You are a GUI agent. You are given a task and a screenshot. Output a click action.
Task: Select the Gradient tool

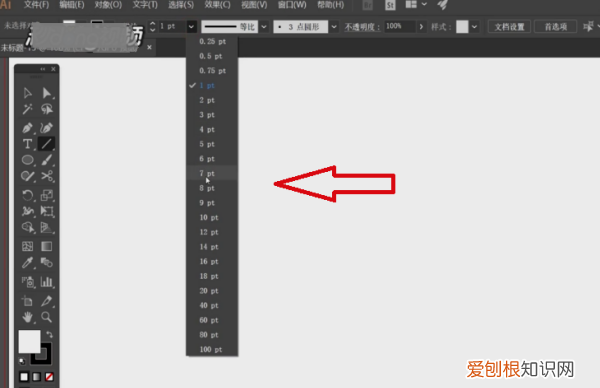click(x=47, y=246)
